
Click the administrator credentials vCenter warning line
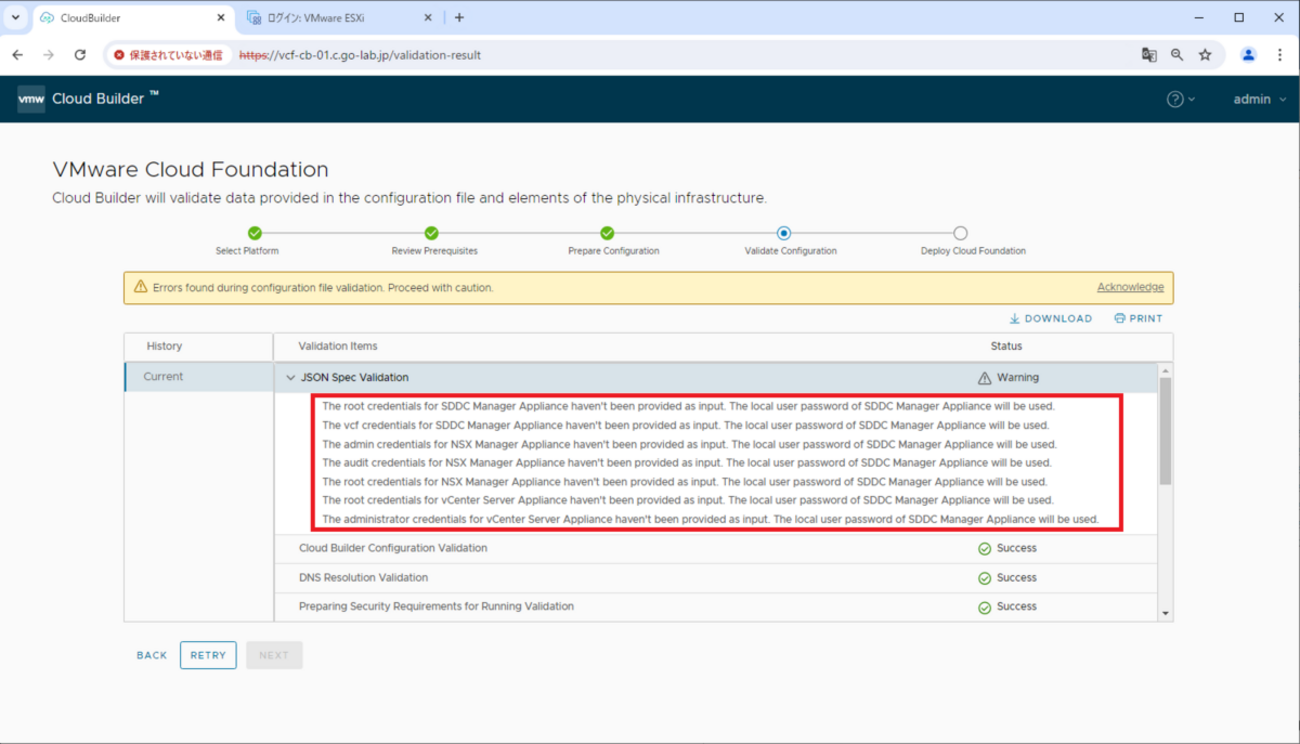coord(710,519)
